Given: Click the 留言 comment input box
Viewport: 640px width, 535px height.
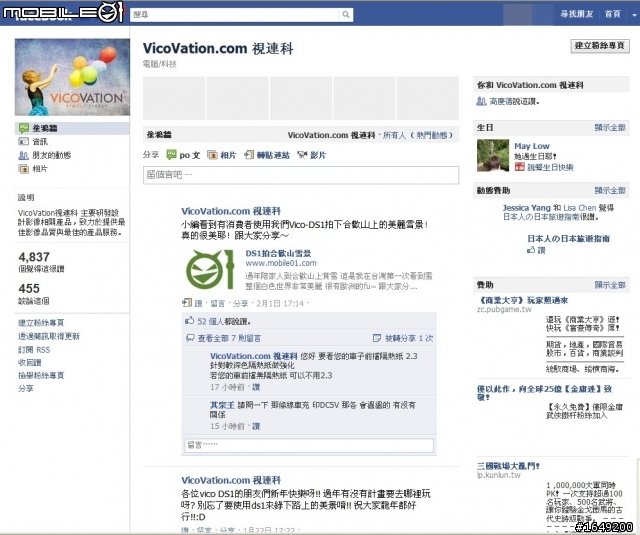Looking at the screenshot, I should pos(309,445).
